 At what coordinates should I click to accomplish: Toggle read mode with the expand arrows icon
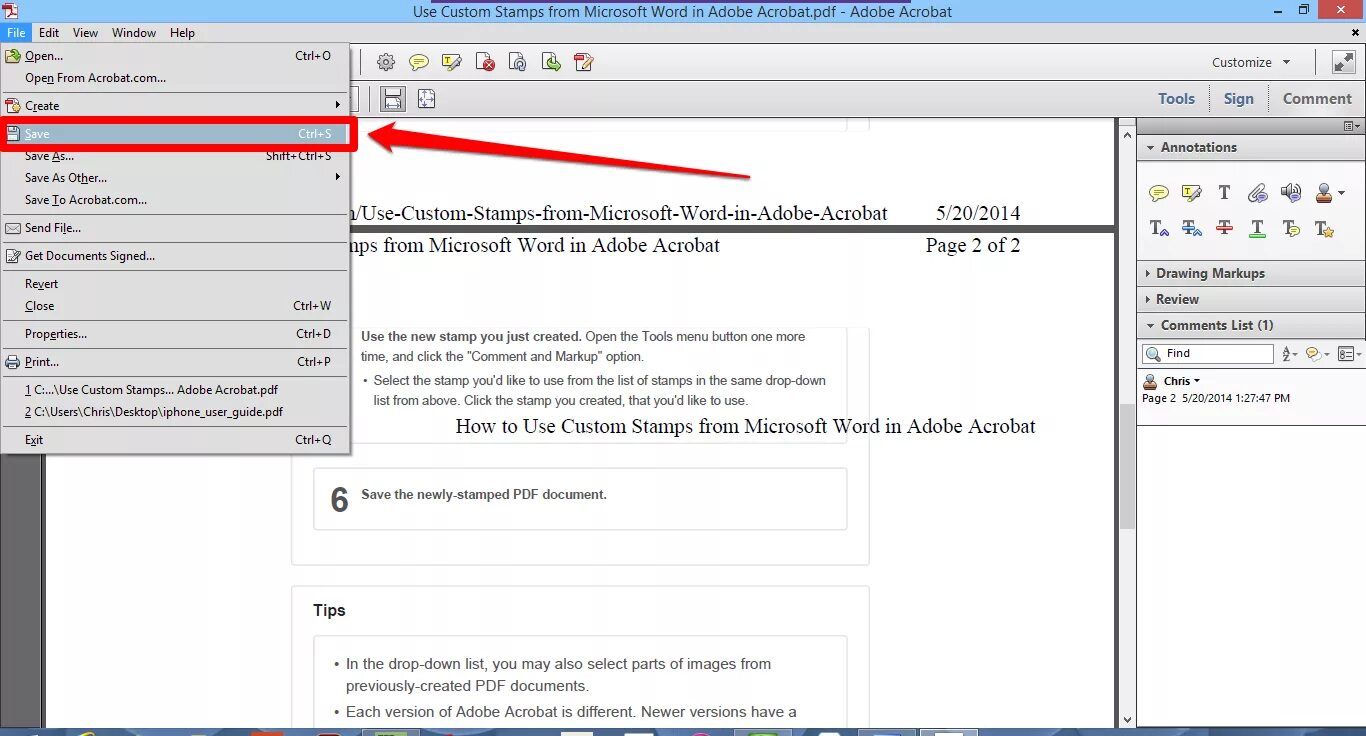[1344, 62]
